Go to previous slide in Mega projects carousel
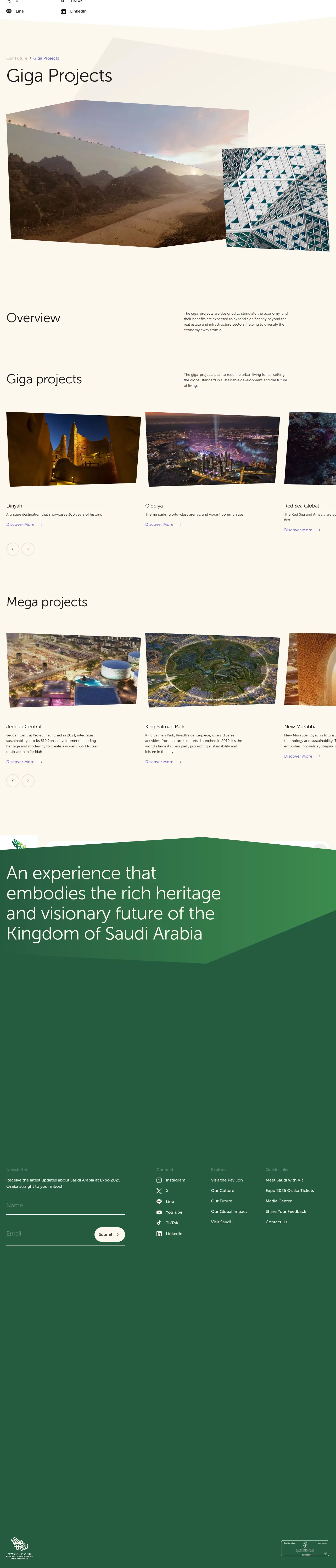Viewport: 336px width, 1568px height. (13, 780)
